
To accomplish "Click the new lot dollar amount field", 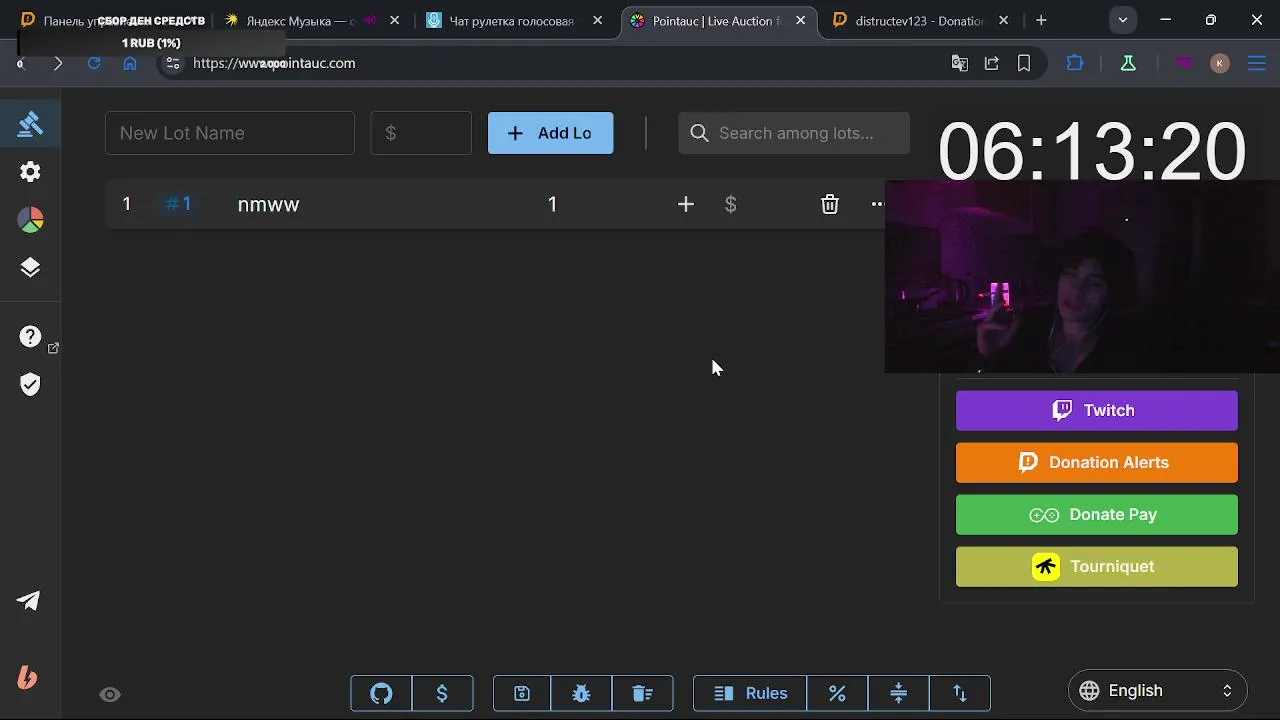I will (421, 133).
